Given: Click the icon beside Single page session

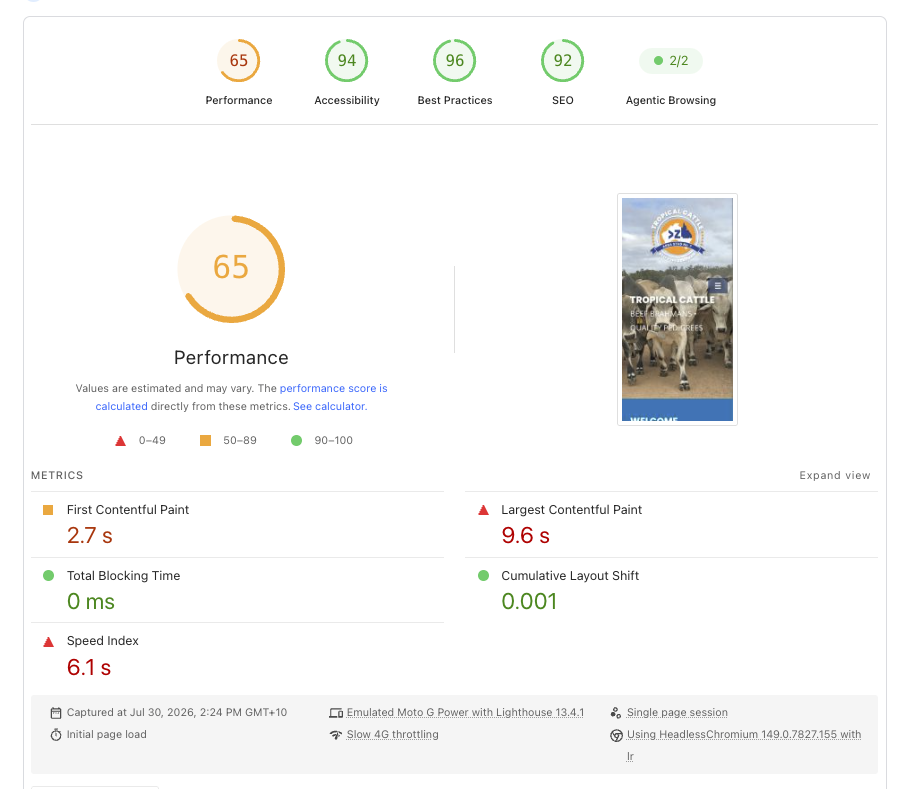Looking at the screenshot, I should (x=616, y=713).
